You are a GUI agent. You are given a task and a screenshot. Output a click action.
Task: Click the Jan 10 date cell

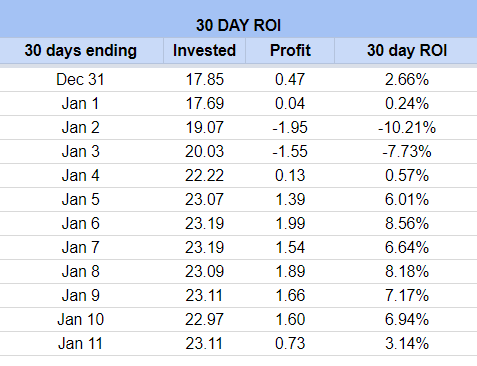click(81, 320)
